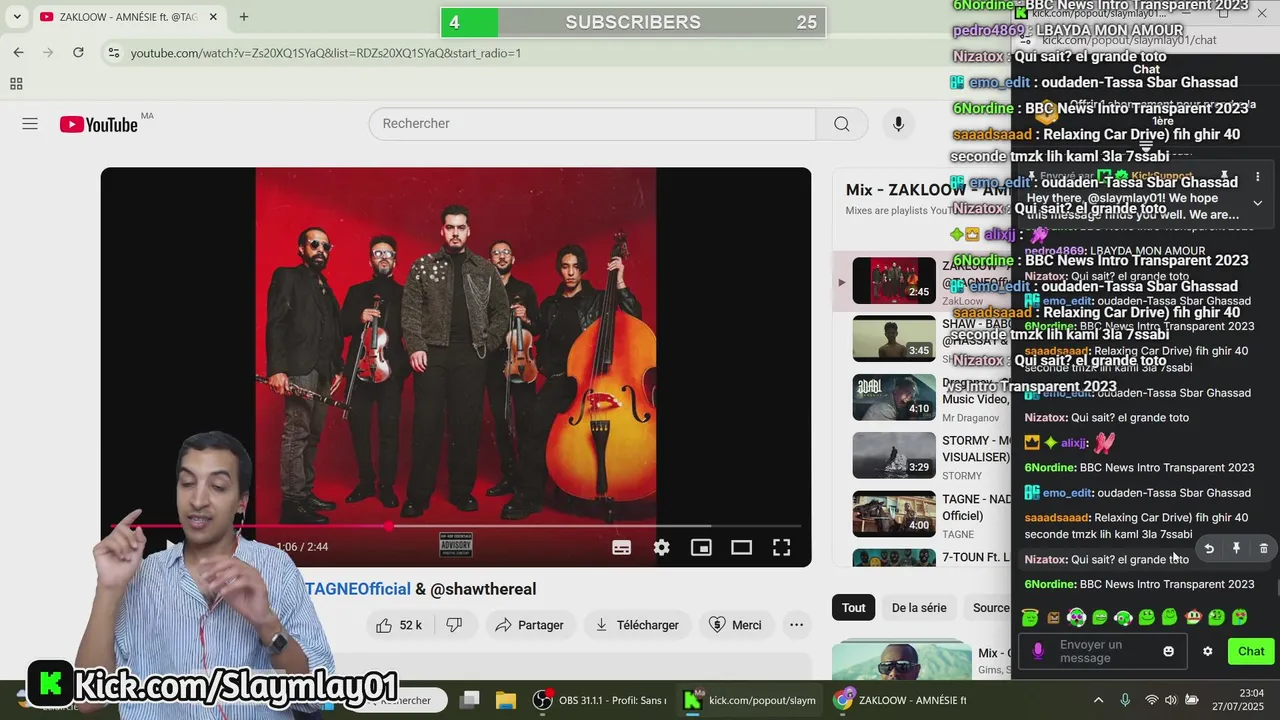Click the emo_edit username in the chat
Image resolution: width=1280 pixels, height=720 pixels.
pyautogui.click(x=1067, y=493)
